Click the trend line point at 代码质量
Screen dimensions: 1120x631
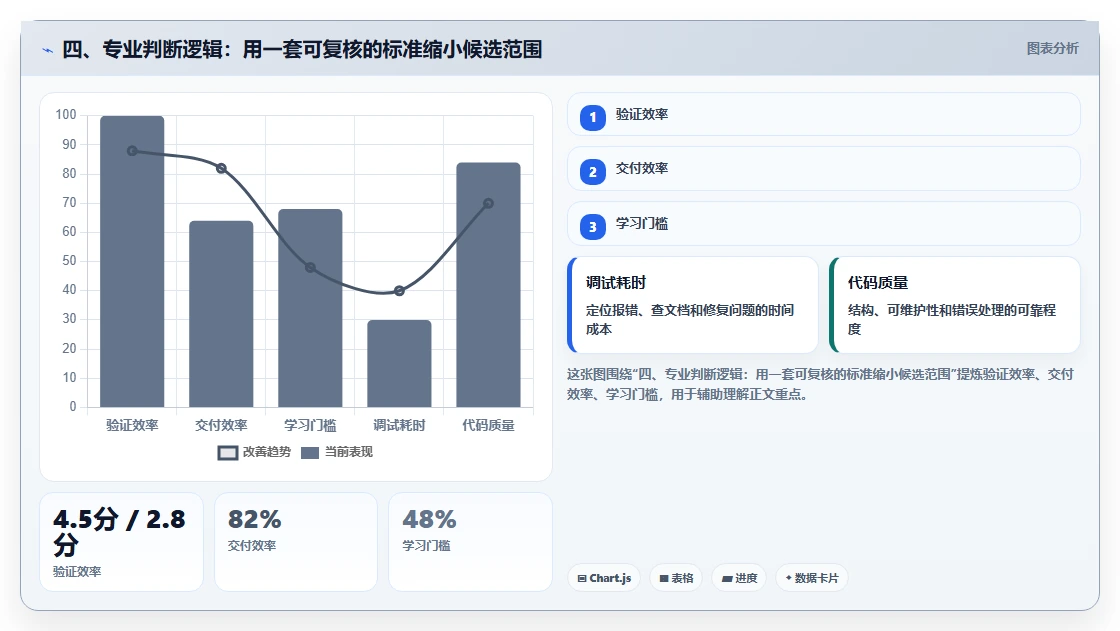489,204
